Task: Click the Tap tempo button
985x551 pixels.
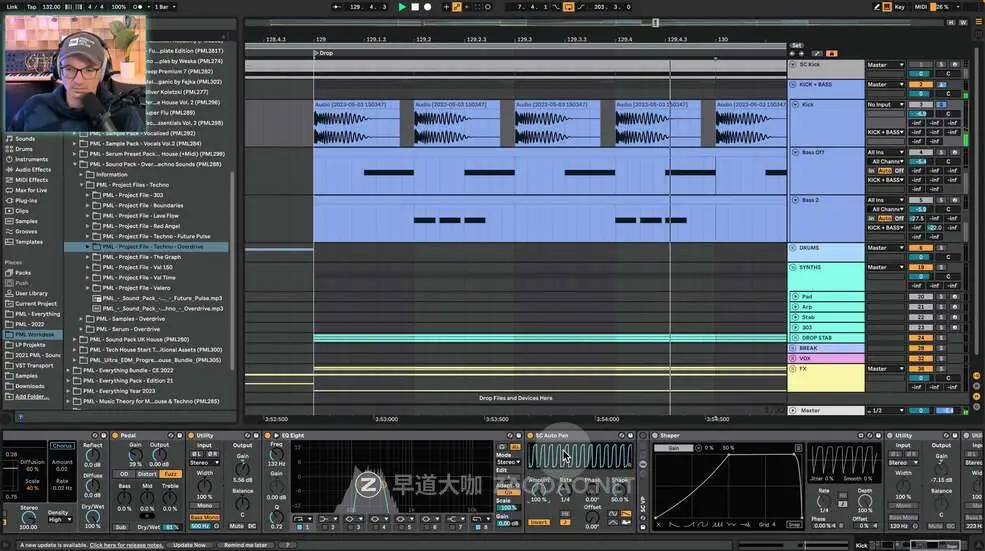Action: [x=30, y=7]
